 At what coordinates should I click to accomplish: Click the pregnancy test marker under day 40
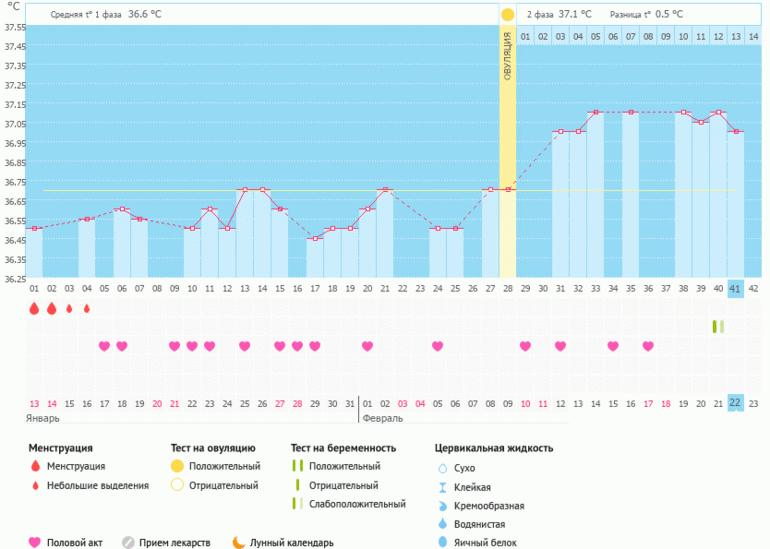tap(718, 326)
